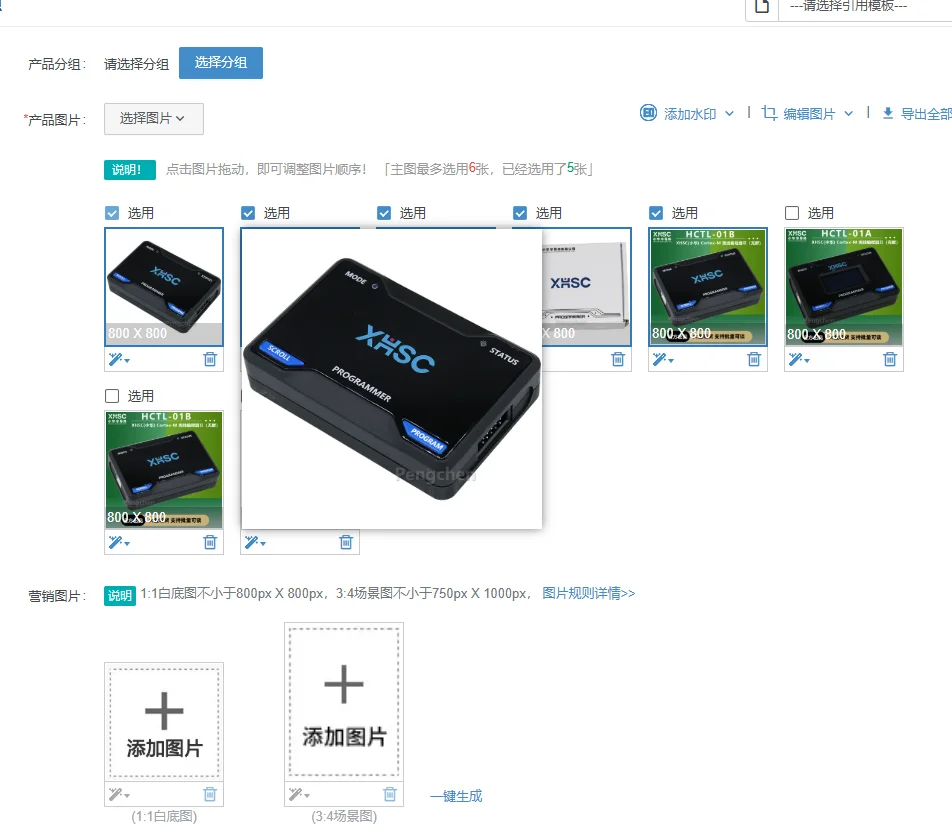Click the 导出全部 download icon

pyautogui.click(x=888, y=114)
